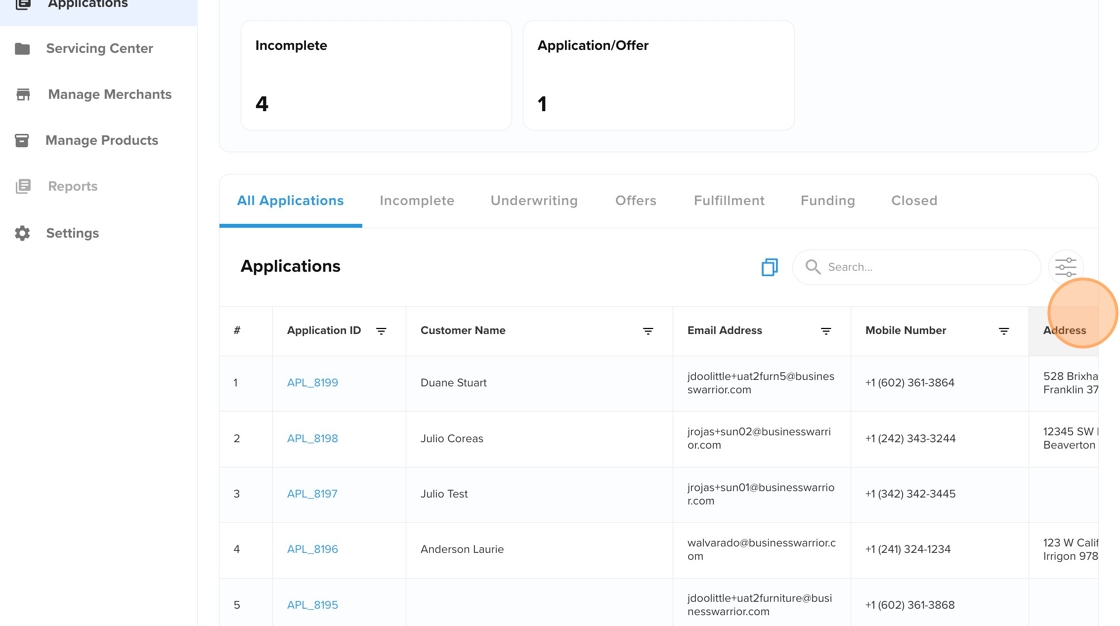Open the Offers tab
This screenshot has width=1120, height=626.
636,201
